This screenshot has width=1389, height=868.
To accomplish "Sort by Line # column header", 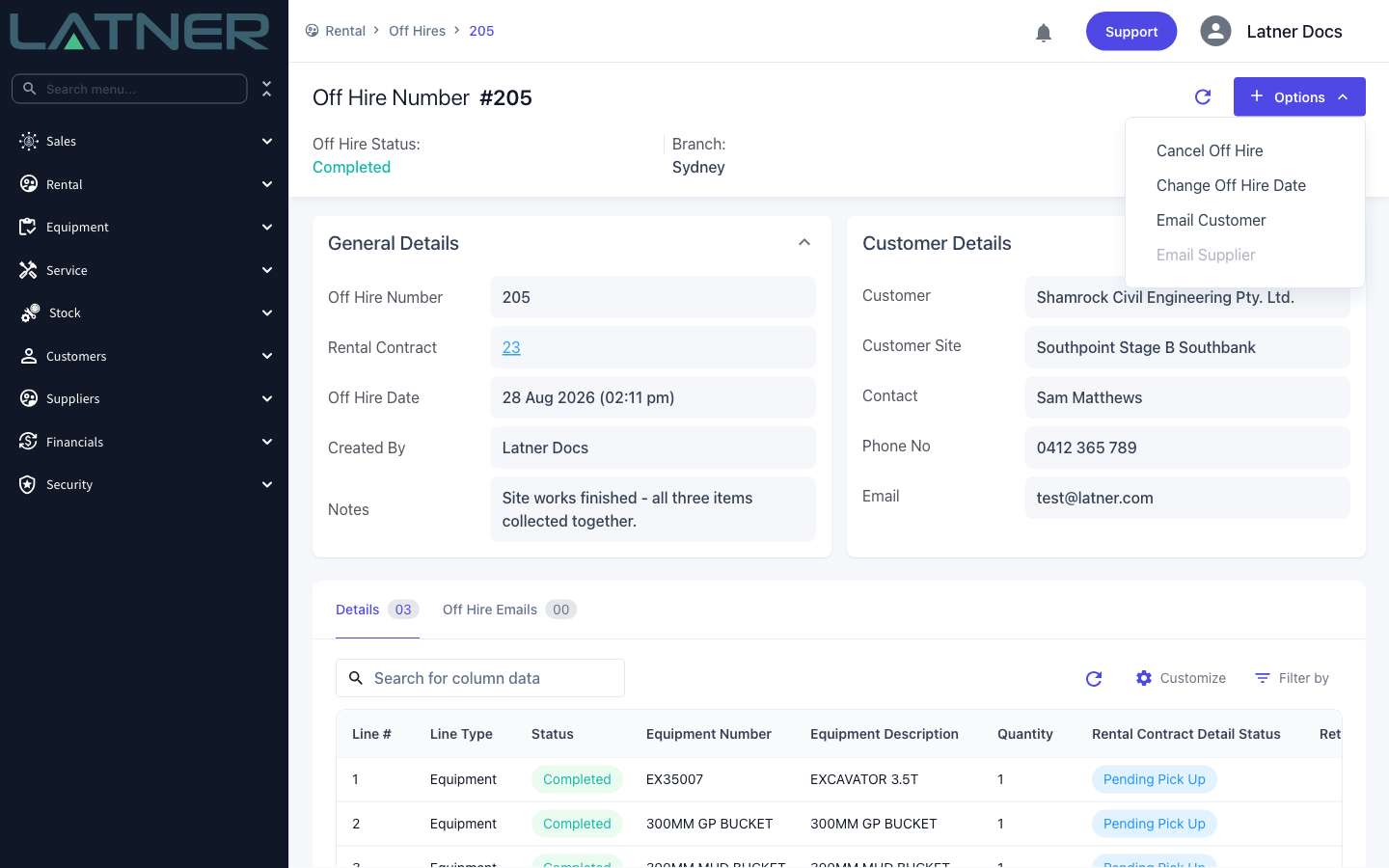I will (371, 734).
